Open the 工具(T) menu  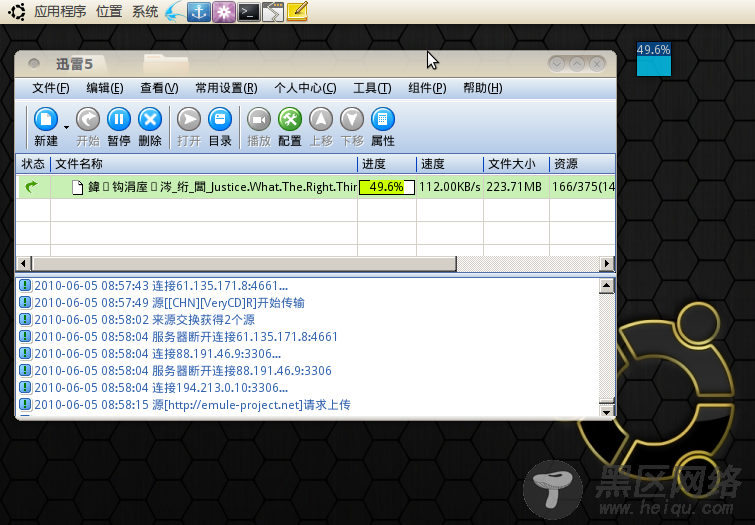click(372, 88)
